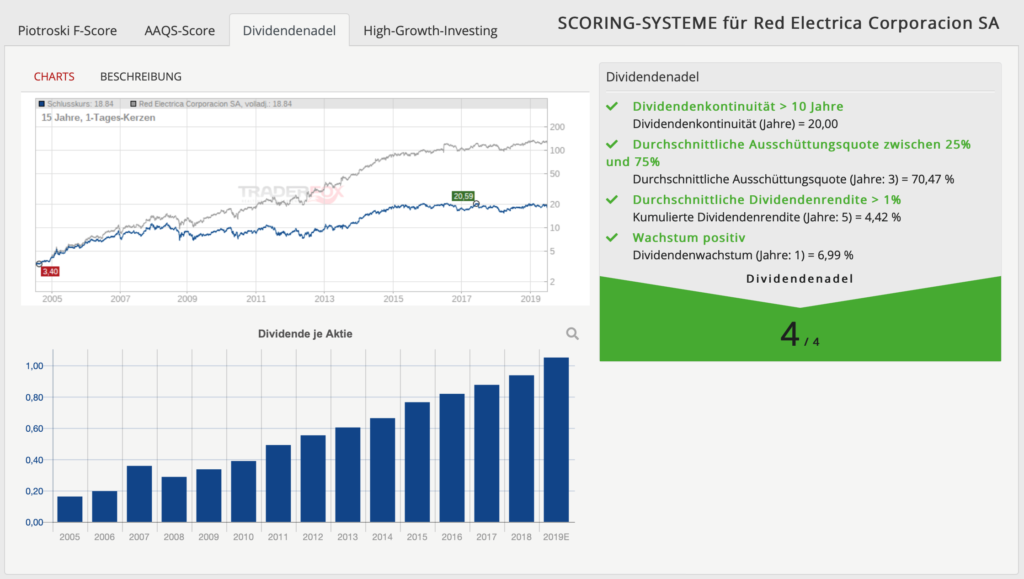
Task: Click the 2013 dividend bar
Action: coord(347,475)
